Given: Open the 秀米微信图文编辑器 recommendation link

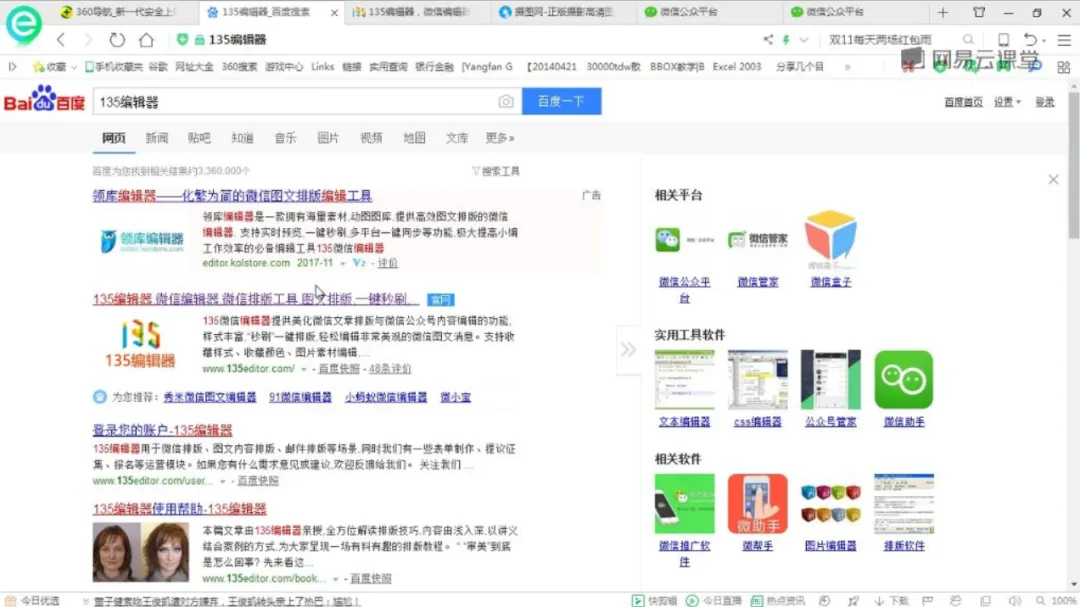Looking at the screenshot, I should coord(209,398).
